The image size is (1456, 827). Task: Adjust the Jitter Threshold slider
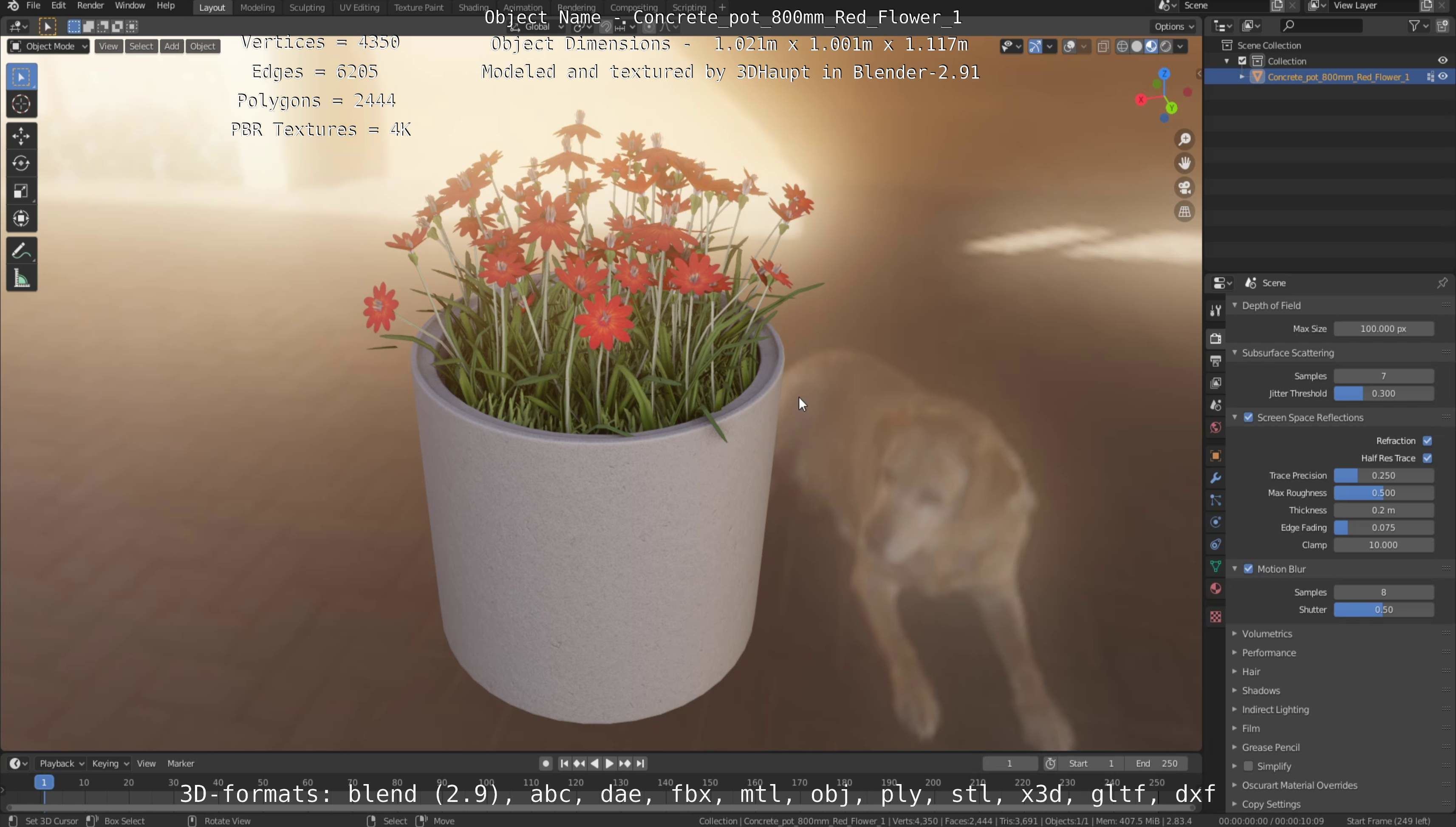pyautogui.click(x=1383, y=393)
